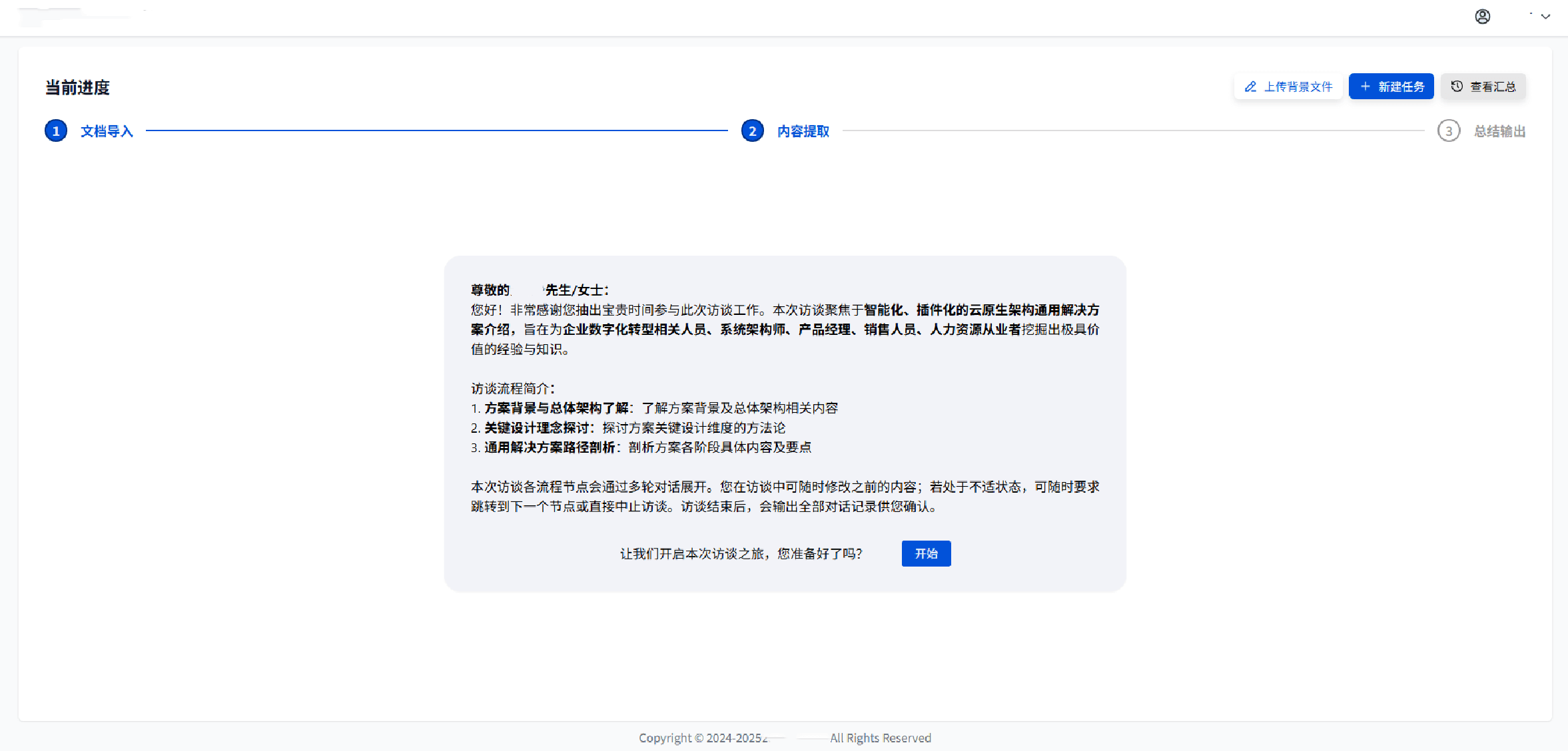Click step circle 1 of the progress bar
1568x751 pixels.
click(x=56, y=130)
